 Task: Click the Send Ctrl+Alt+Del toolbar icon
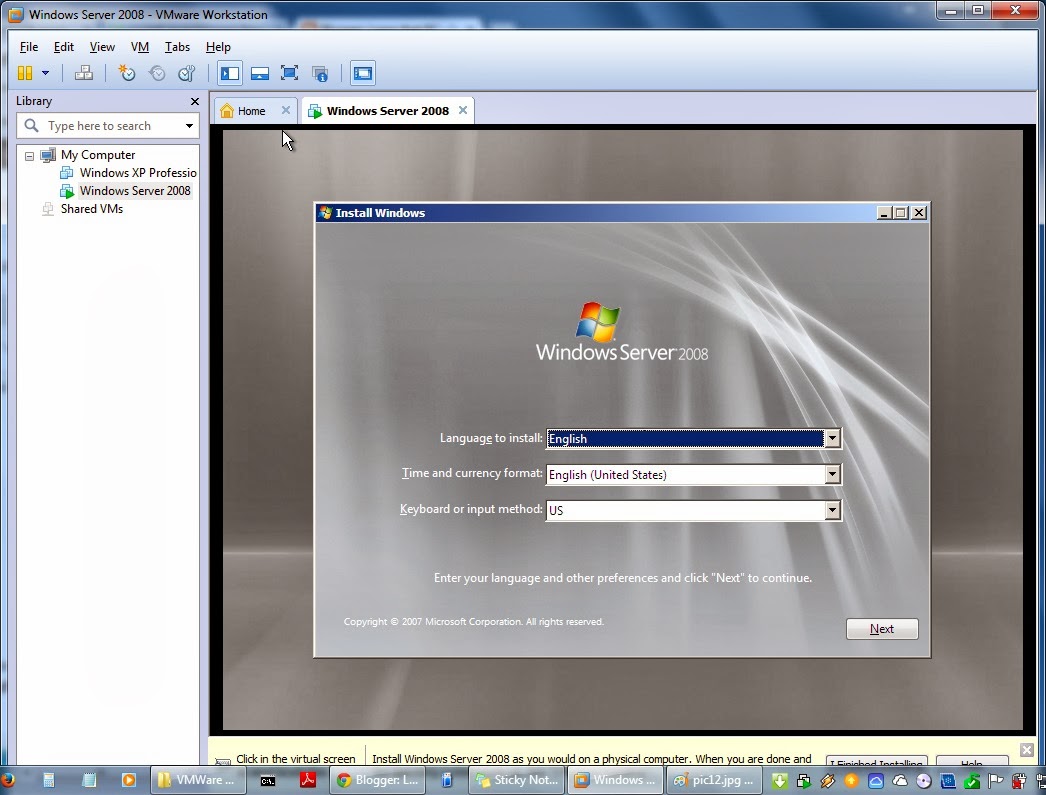point(84,73)
